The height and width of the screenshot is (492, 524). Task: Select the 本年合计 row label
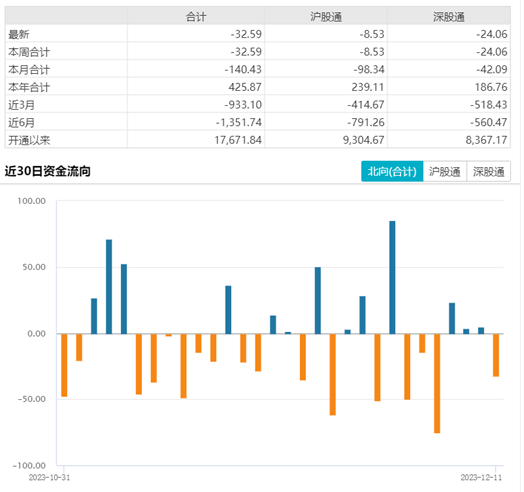(29, 87)
